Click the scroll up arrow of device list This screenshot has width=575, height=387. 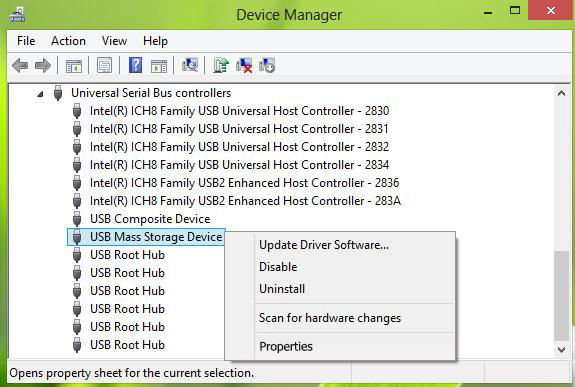pos(561,93)
